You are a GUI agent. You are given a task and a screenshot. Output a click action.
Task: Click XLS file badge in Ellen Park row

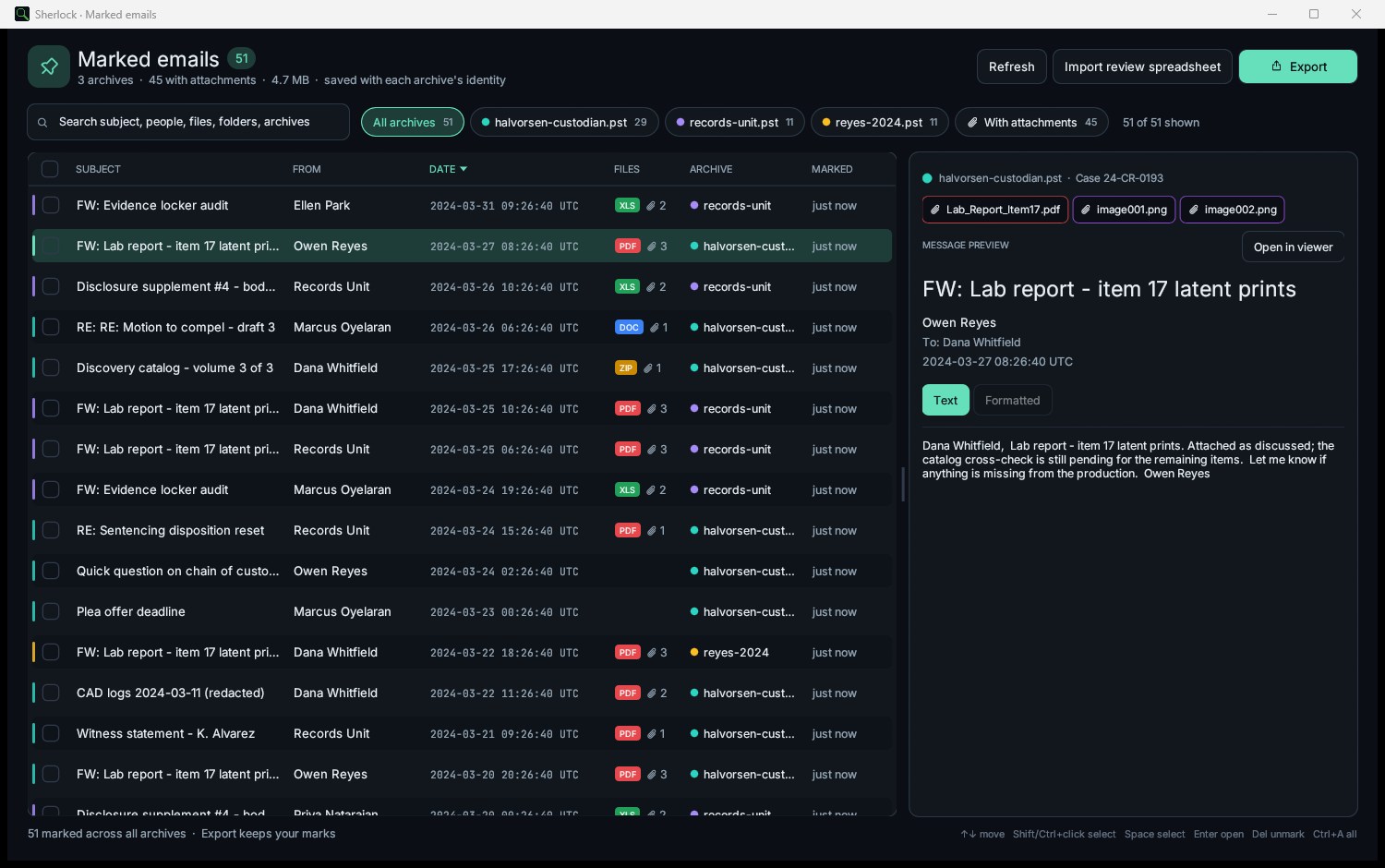(x=627, y=205)
